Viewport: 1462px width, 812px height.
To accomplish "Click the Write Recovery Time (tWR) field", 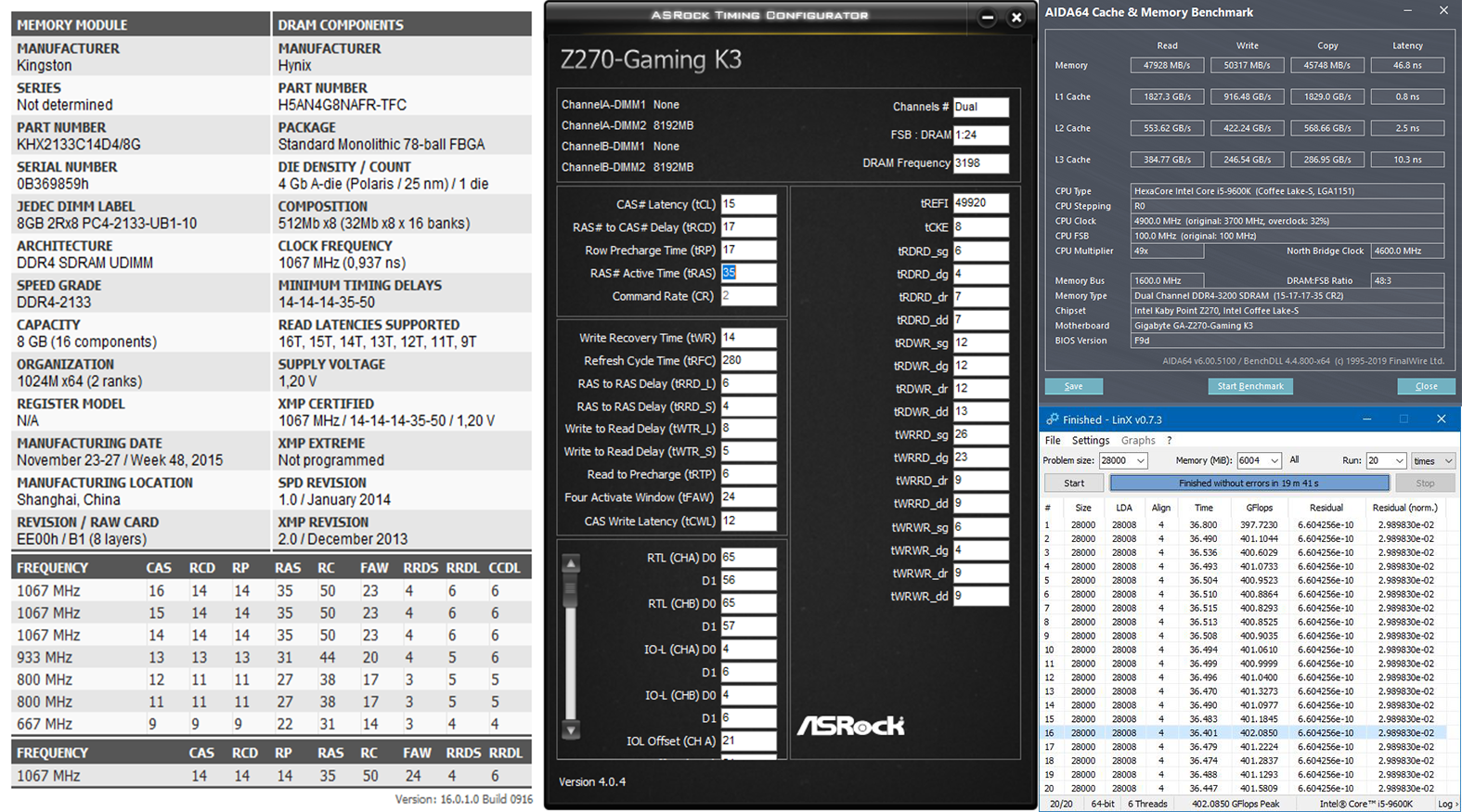I will click(x=748, y=338).
